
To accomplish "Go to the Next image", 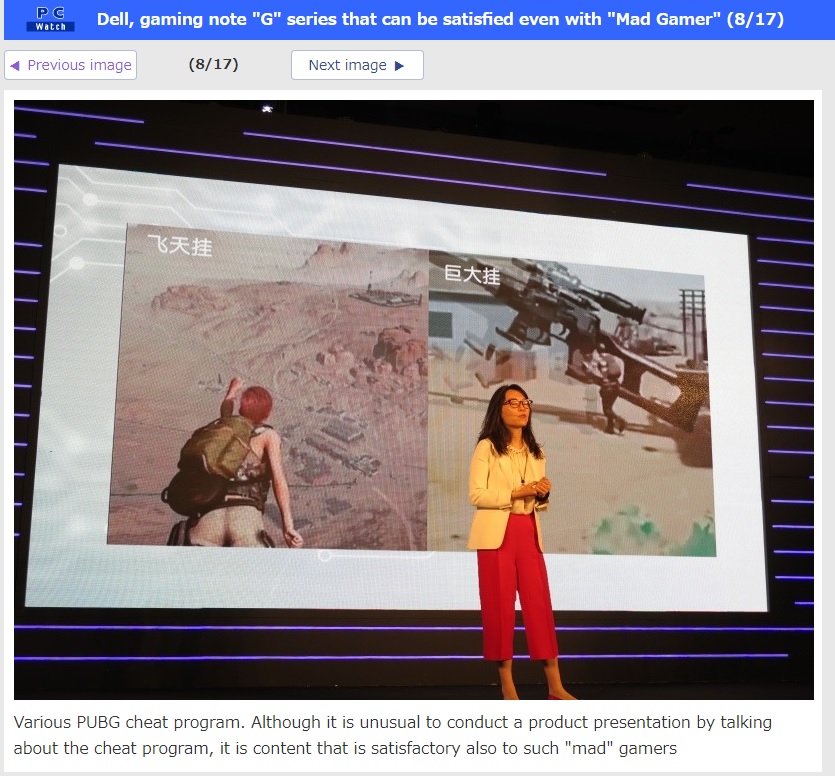I will pos(357,65).
